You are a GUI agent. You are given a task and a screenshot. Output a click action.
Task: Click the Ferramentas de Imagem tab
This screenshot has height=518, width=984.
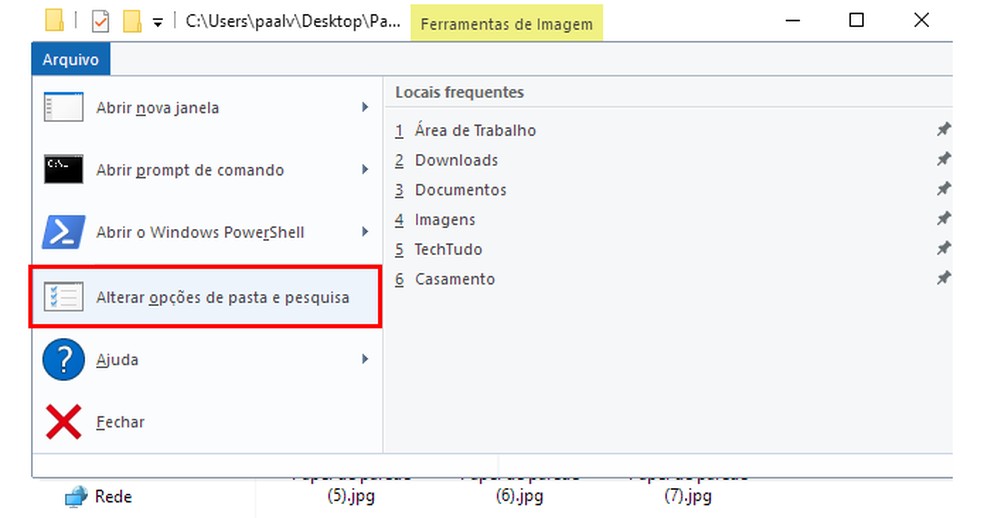[x=506, y=24]
